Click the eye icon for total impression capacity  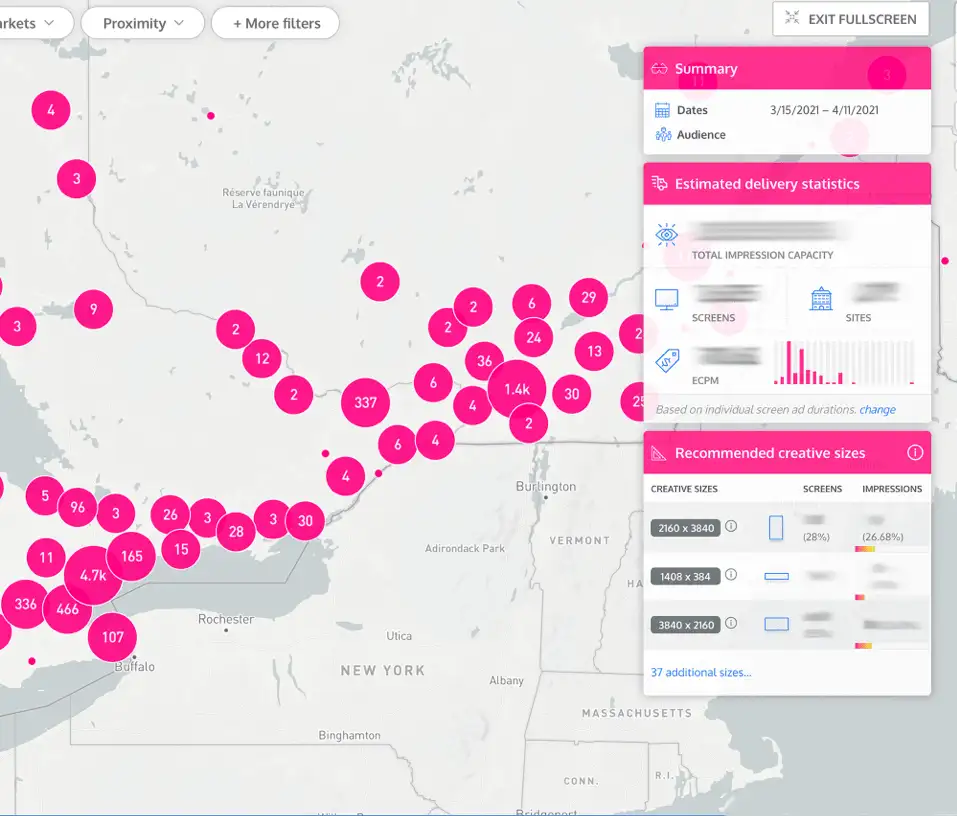666,235
